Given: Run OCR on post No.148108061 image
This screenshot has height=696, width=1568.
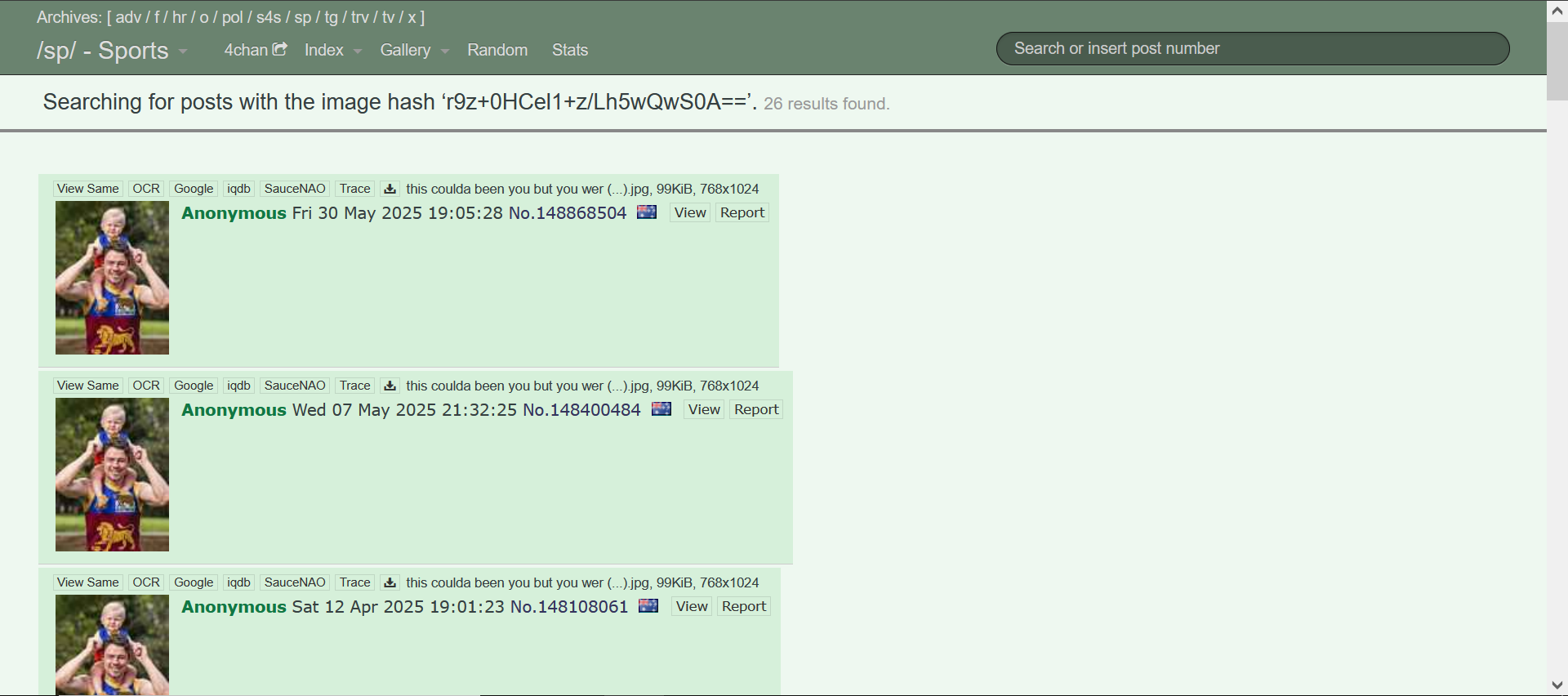Looking at the screenshot, I should (146, 582).
